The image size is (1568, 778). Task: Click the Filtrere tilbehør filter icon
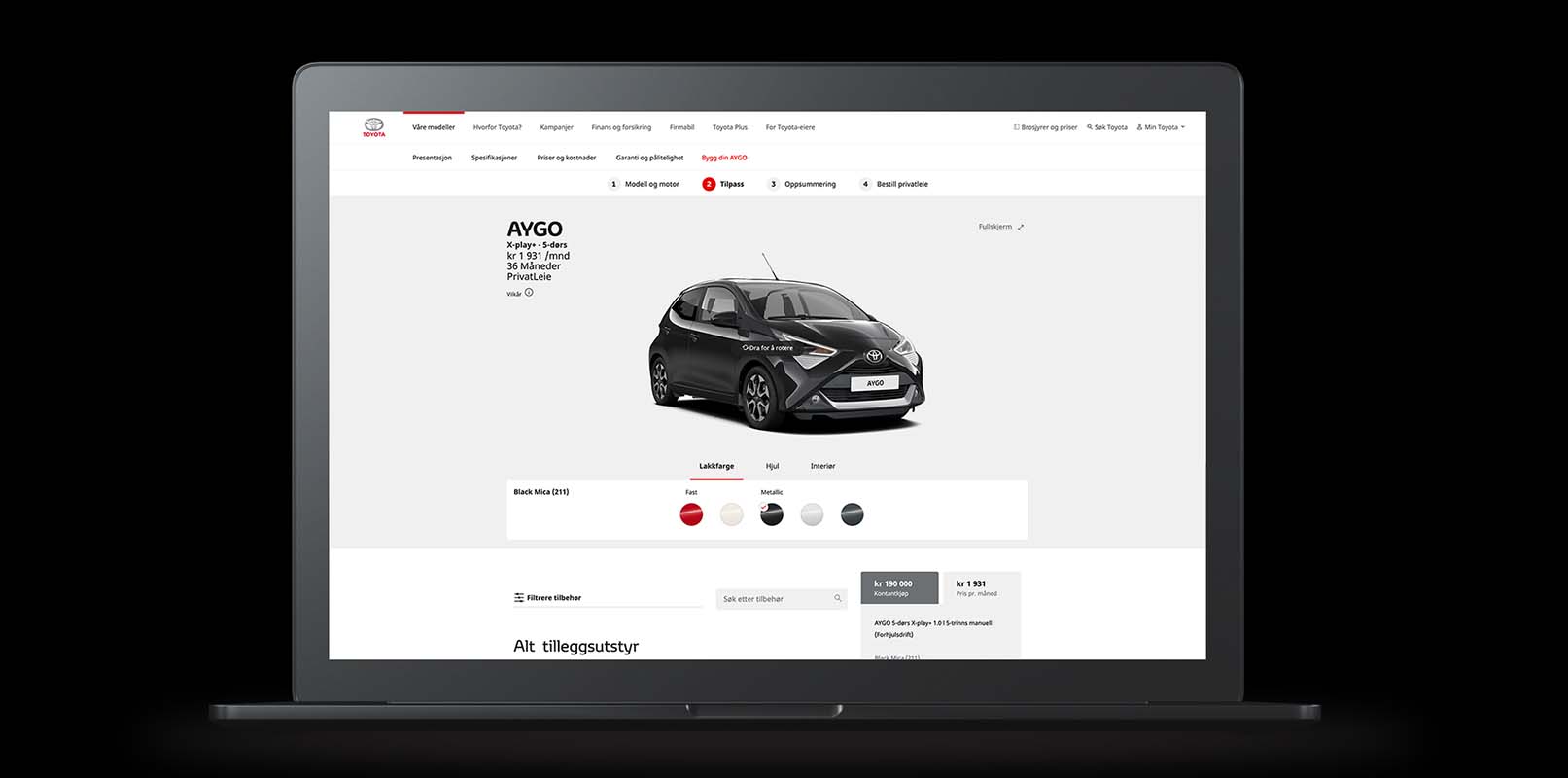point(519,598)
